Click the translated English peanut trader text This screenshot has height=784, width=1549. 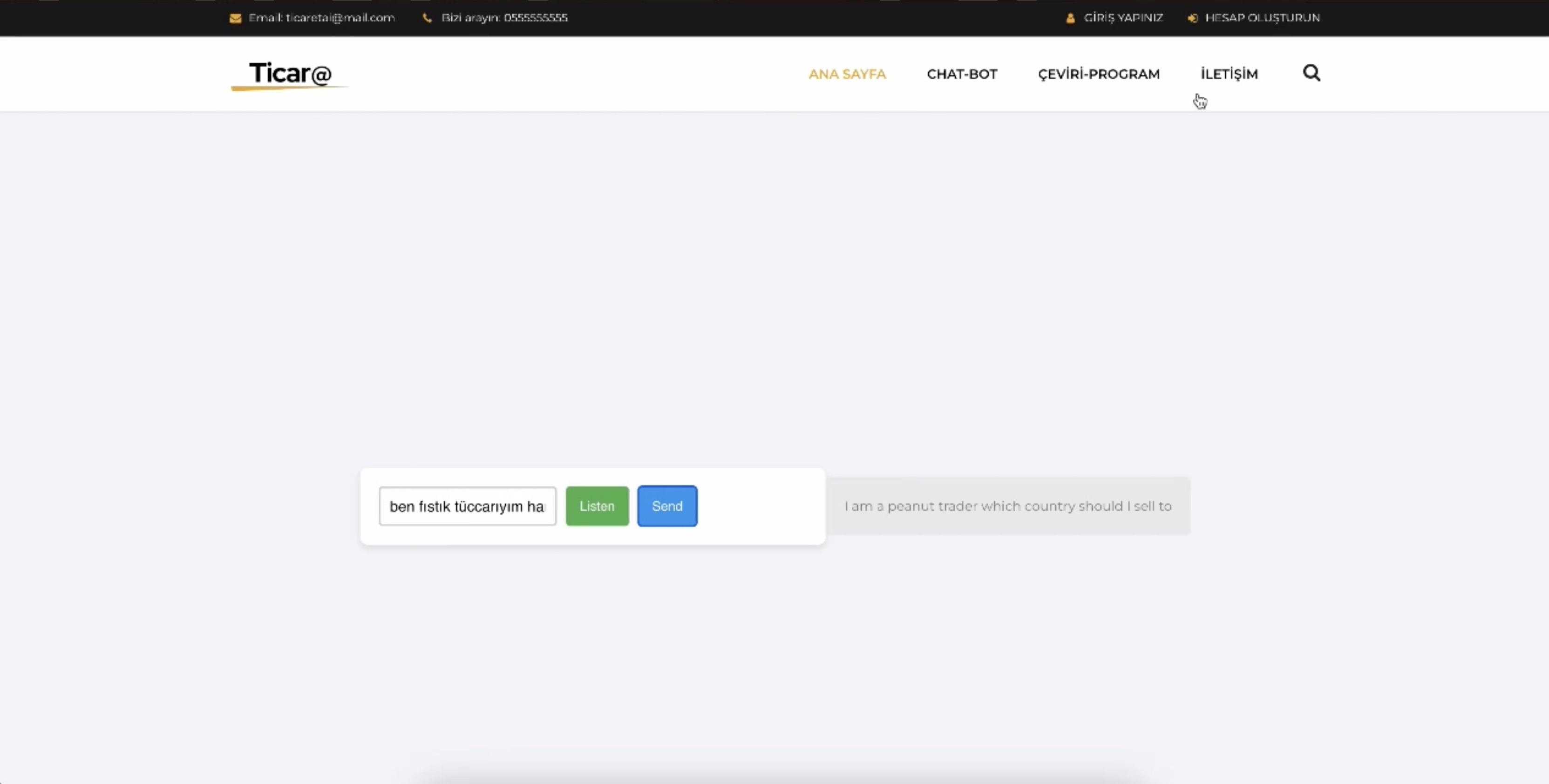point(1007,506)
